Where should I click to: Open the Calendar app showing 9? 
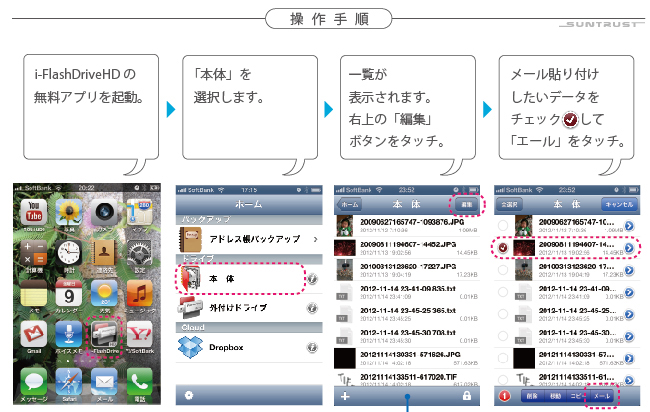69,293
